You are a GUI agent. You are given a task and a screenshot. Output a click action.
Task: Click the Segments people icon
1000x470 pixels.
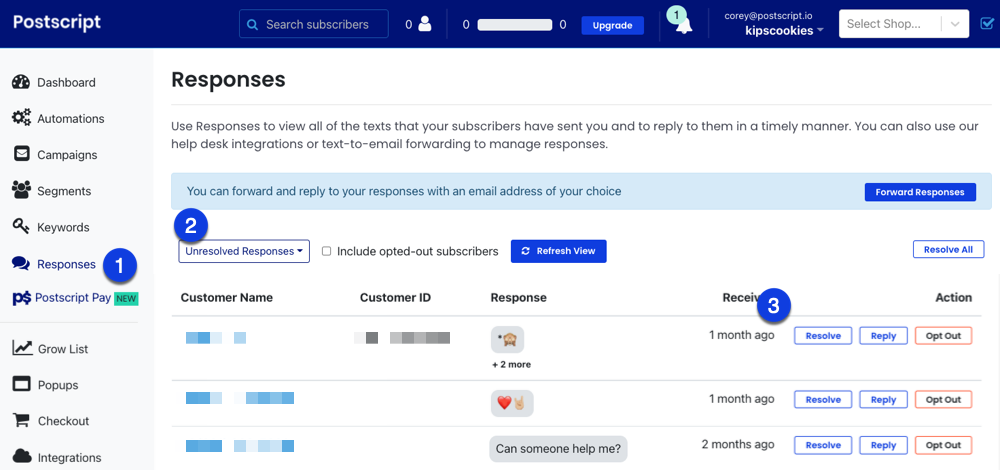pyautogui.click(x=21, y=191)
